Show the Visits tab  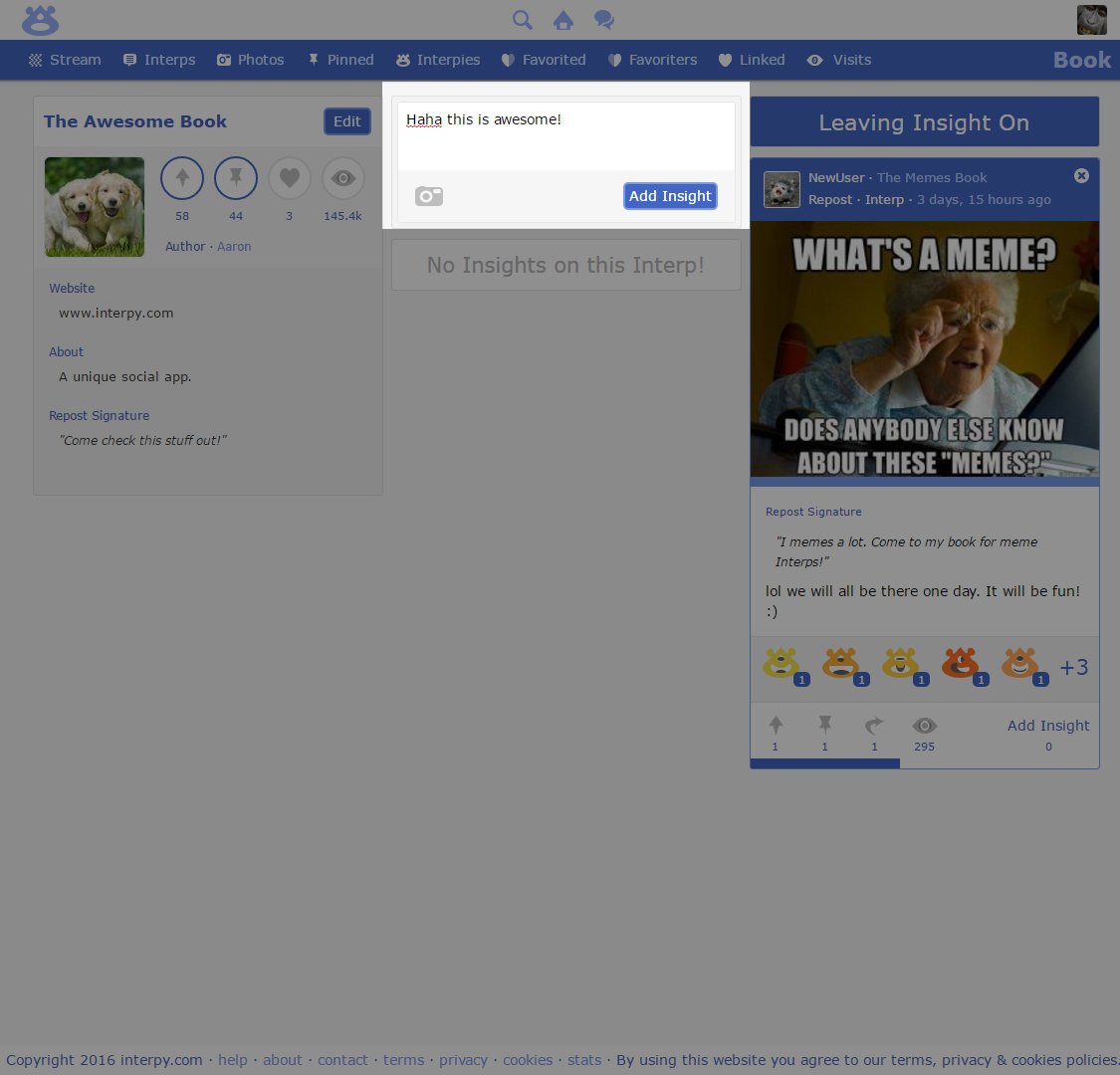point(838,60)
